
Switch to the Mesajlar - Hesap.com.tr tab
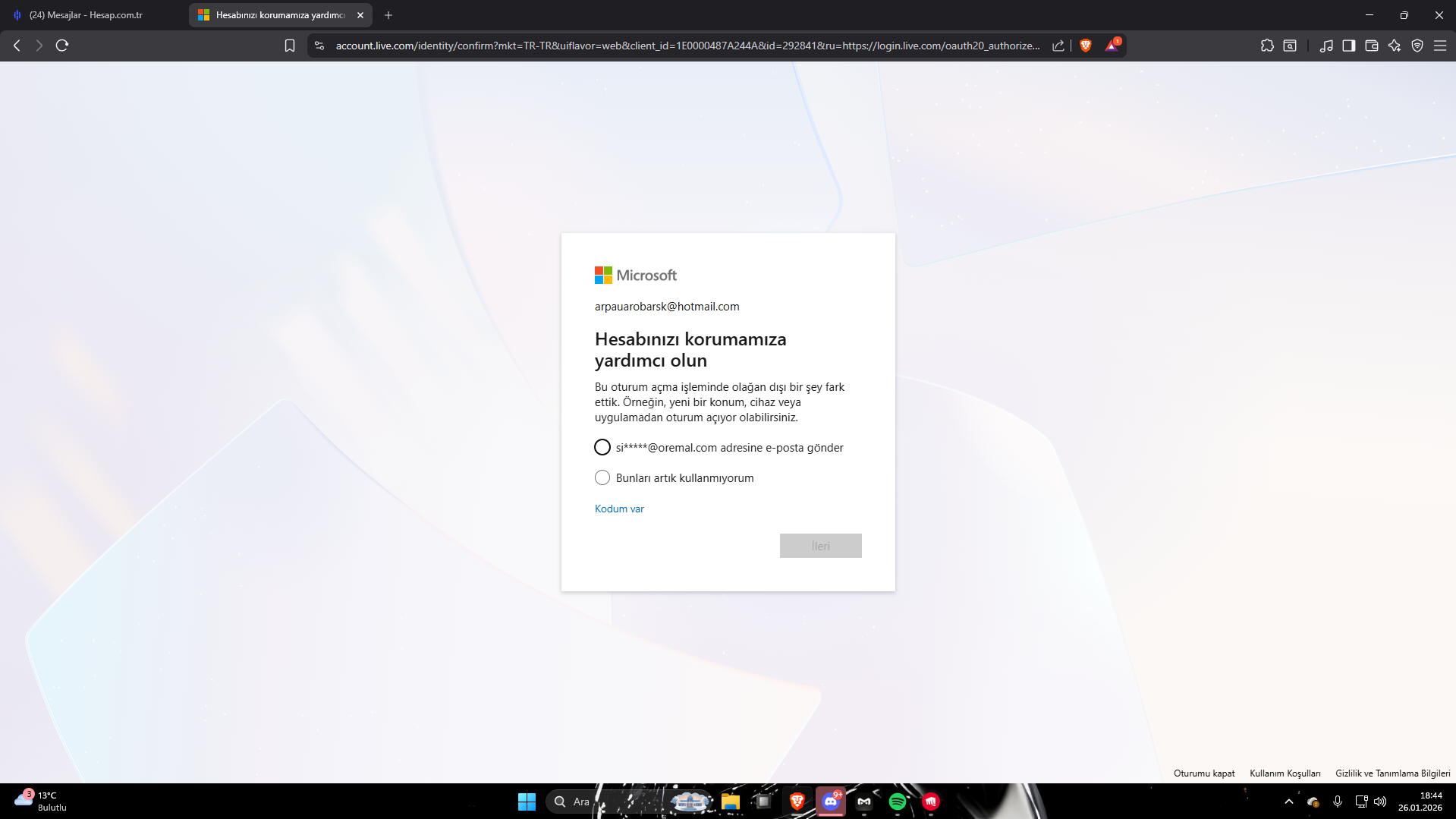[x=95, y=15]
